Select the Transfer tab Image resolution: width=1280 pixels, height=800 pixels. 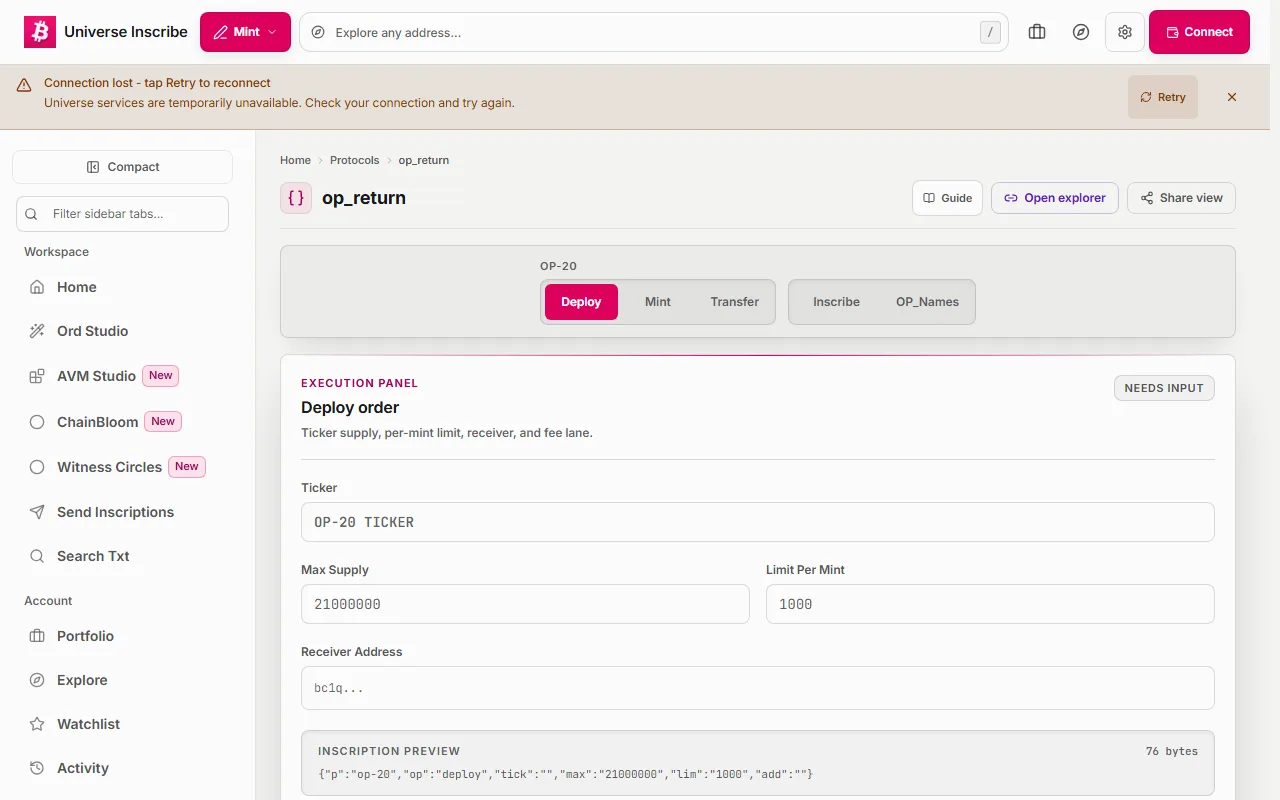point(735,302)
